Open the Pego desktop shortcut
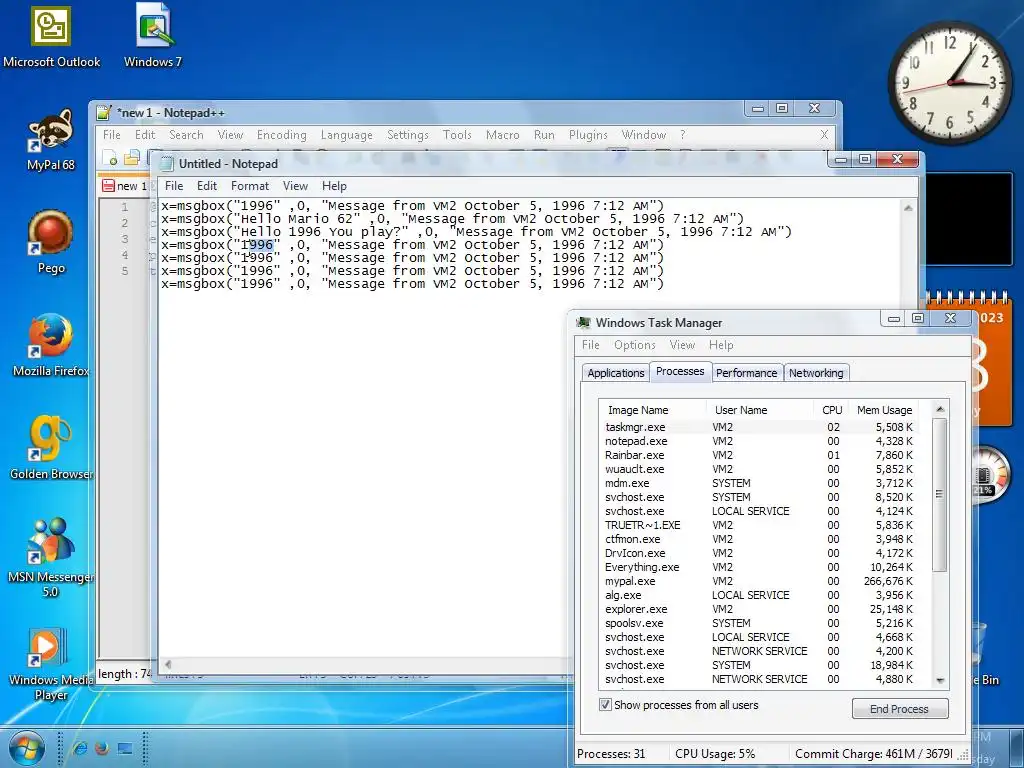Image resolution: width=1024 pixels, height=768 pixels. click(51, 242)
